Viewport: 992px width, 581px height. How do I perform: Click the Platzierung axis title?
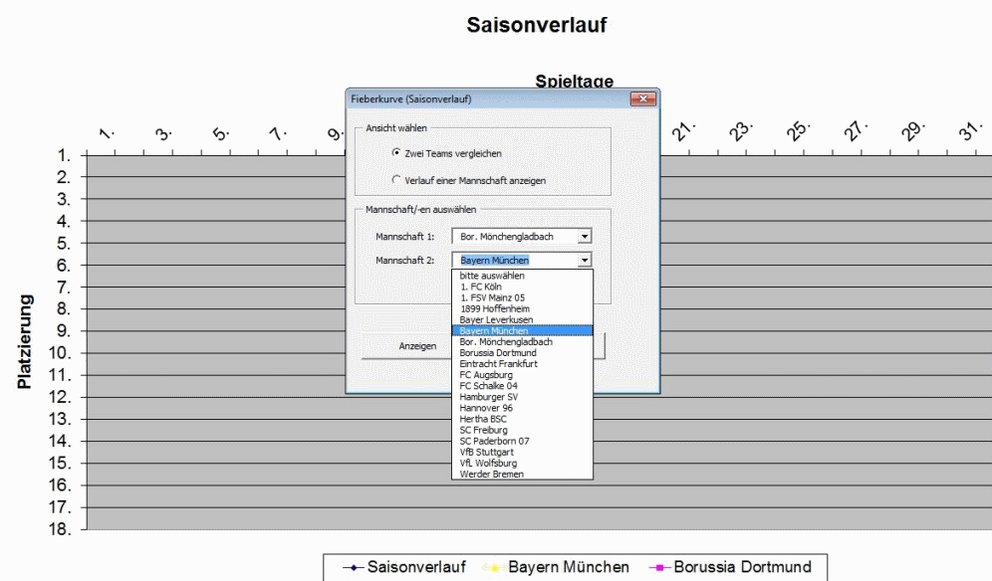[24, 341]
